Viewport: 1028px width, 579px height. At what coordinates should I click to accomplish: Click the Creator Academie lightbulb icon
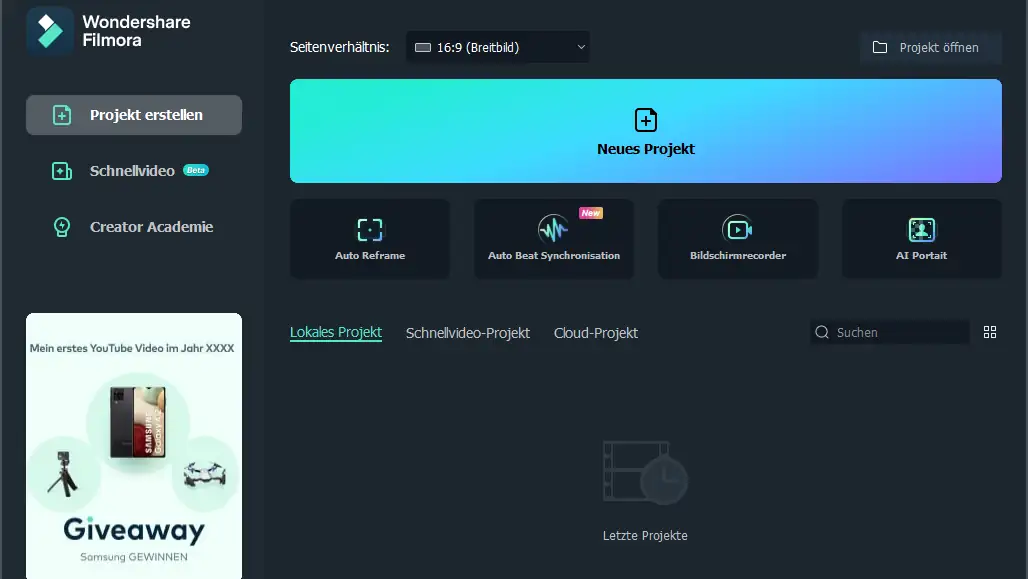(x=62, y=227)
